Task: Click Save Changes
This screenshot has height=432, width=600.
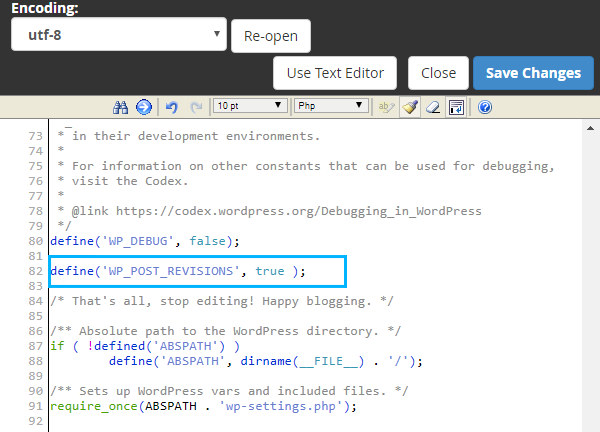Action: point(533,73)
